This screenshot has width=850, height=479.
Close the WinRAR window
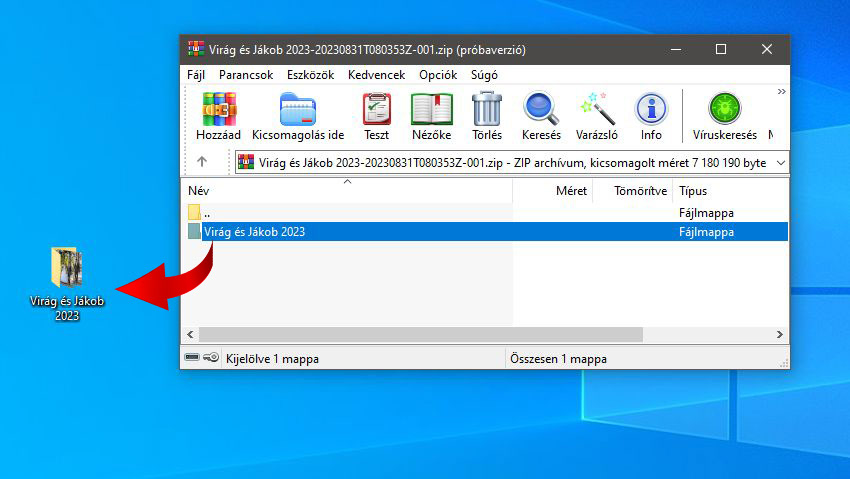(x=767, y=49)
